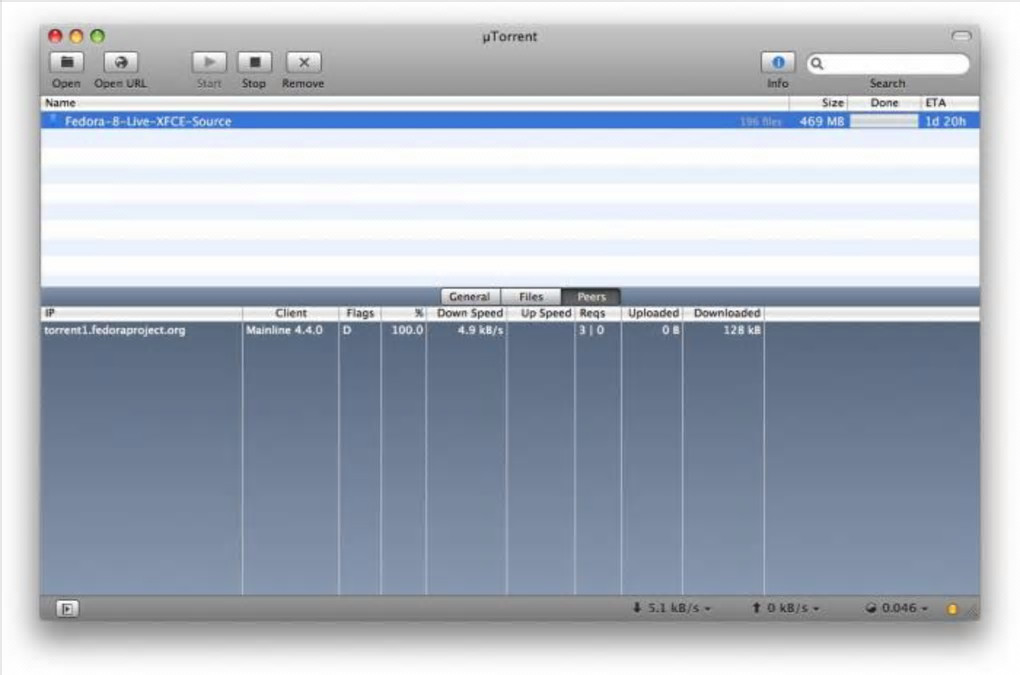Remove the selected torrent with X icon

tap(304, 62)
